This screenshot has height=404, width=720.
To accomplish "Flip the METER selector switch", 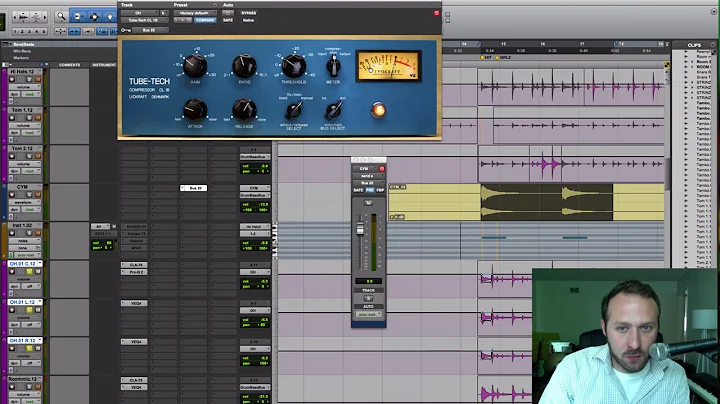I will click(333, 67).
